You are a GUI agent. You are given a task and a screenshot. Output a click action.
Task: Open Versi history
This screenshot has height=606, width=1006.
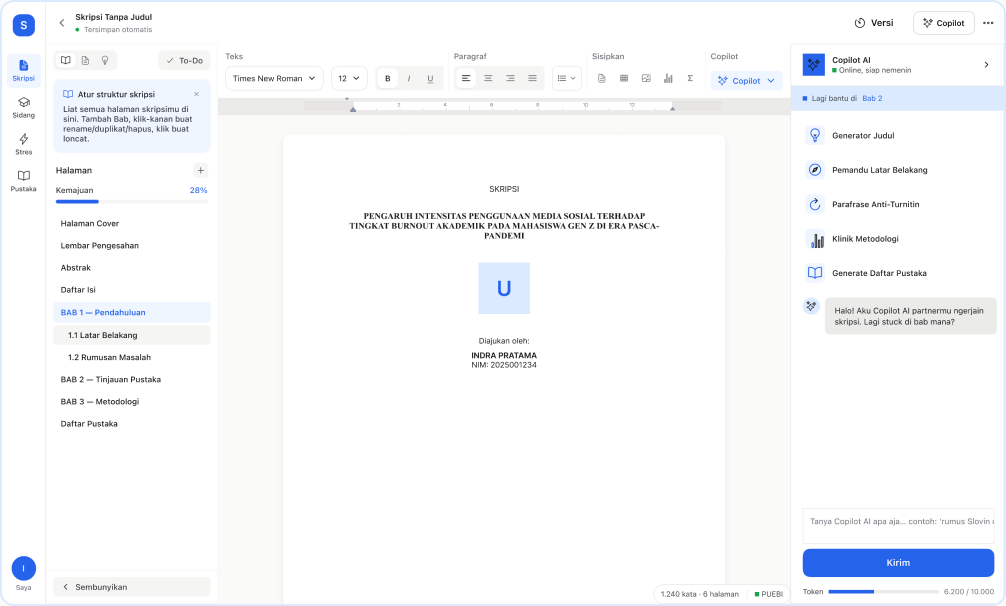(874, 23)
